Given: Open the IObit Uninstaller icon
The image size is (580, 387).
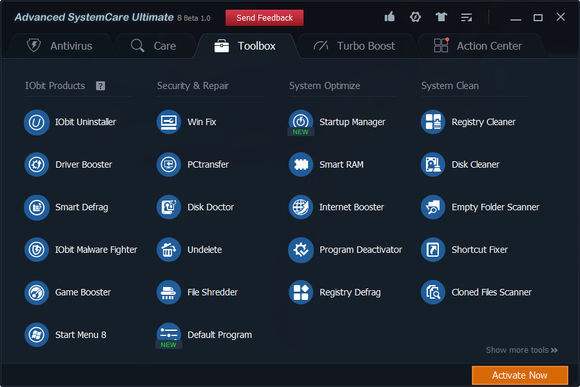Looking at the screenshot, I should coord(37,122).
